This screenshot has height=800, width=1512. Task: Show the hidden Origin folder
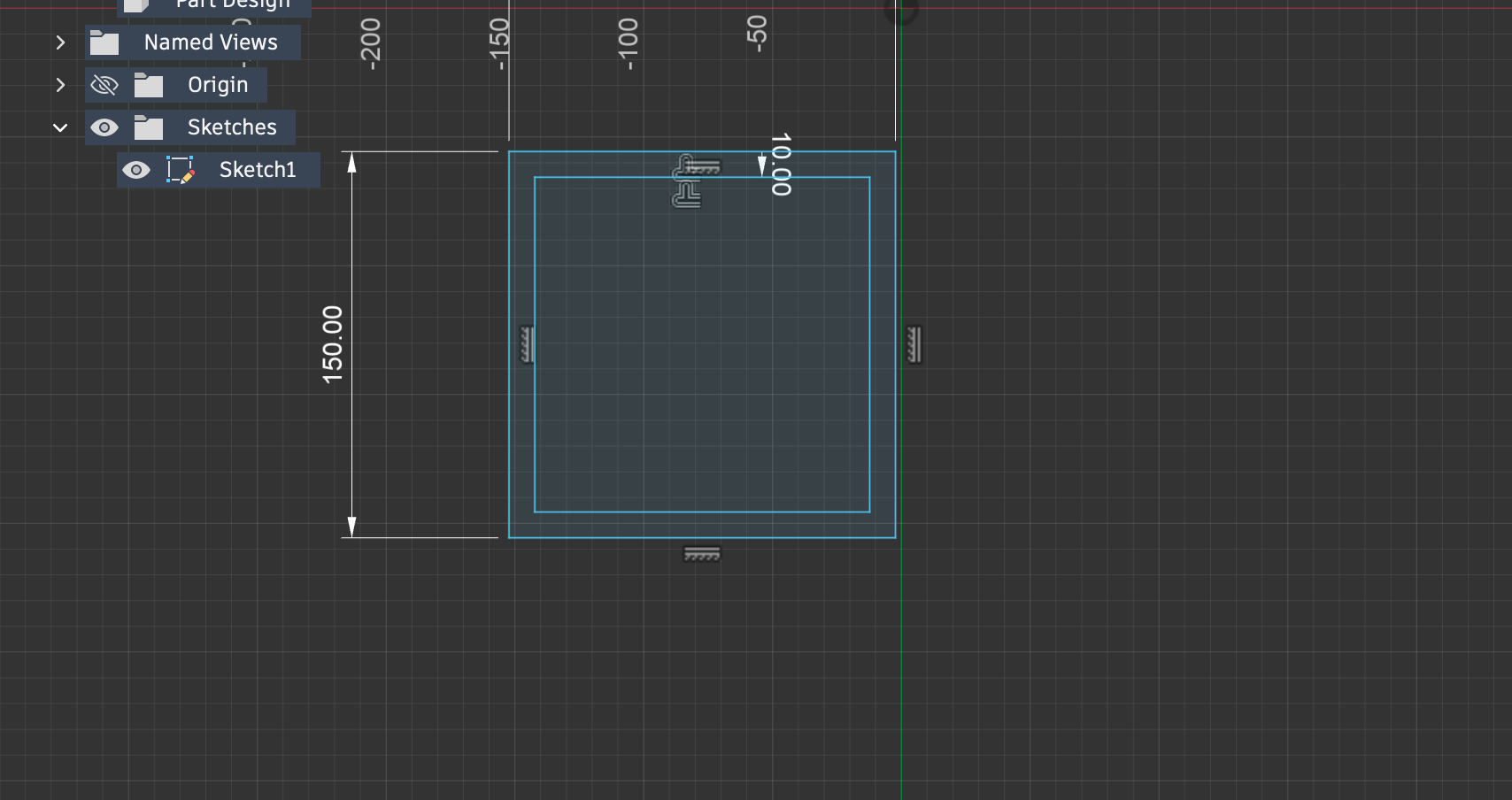click(x=104, y=85)
